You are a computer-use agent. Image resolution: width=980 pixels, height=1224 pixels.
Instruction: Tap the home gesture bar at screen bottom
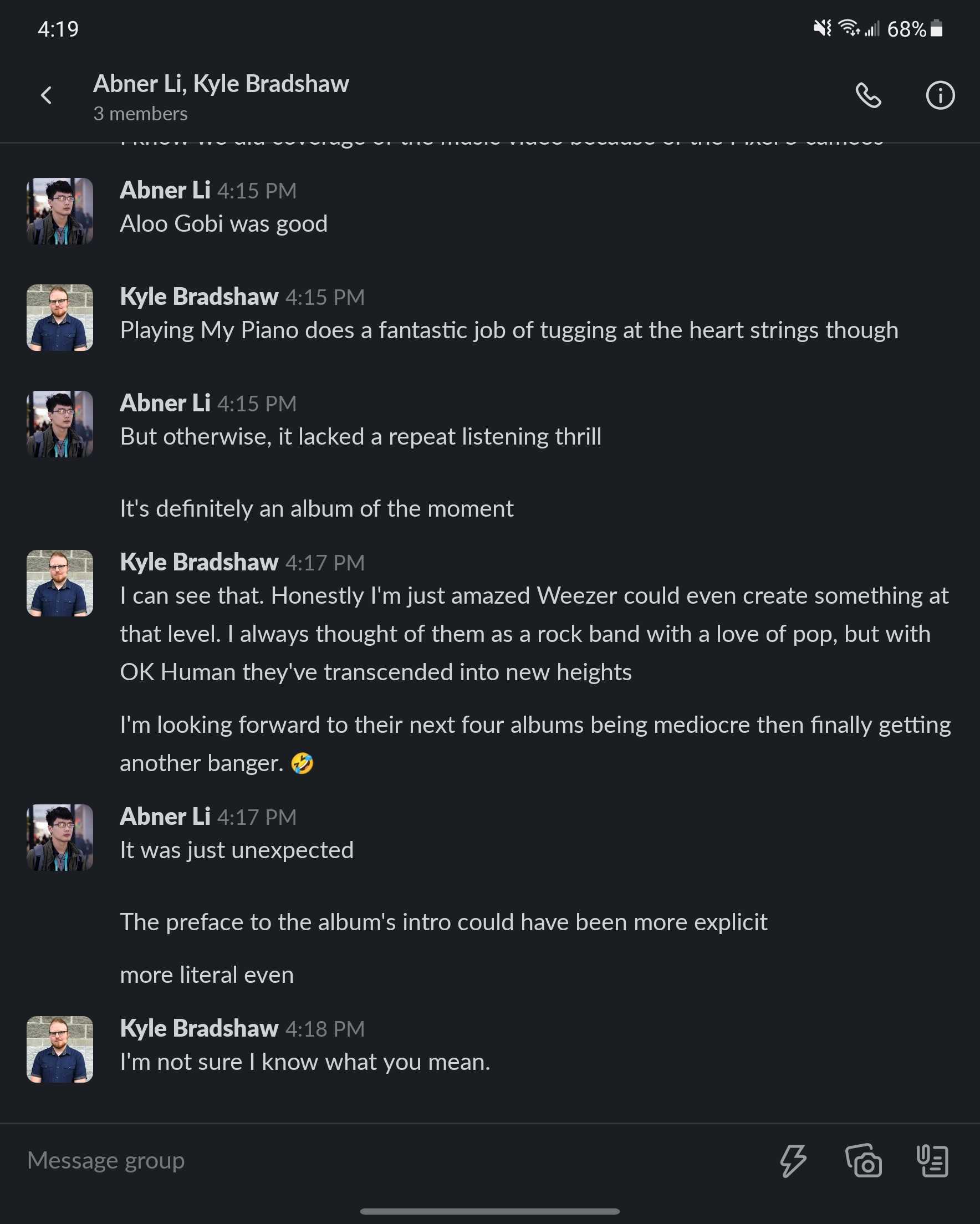pyautogui.click(x=489, y=1211)
